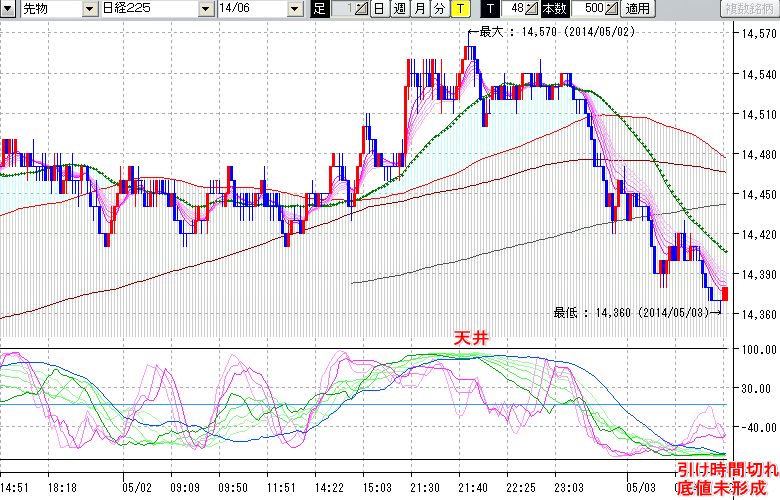780x500 pixels.
Task: Toggle the yellow T tick button
Action: coord(459,9)
